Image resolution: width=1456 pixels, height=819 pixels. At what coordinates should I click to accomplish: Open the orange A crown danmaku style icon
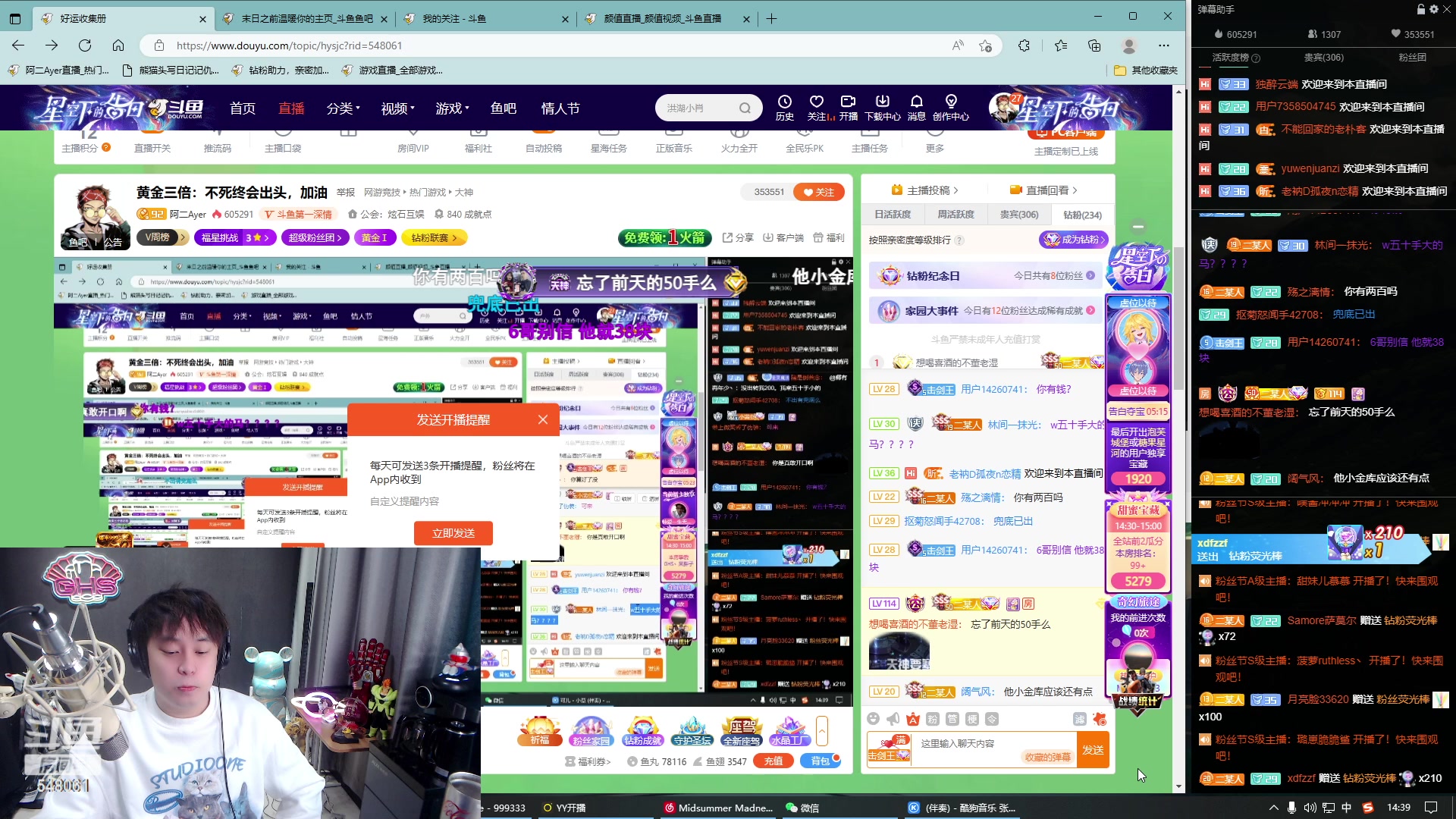click(x=912, y=719)
